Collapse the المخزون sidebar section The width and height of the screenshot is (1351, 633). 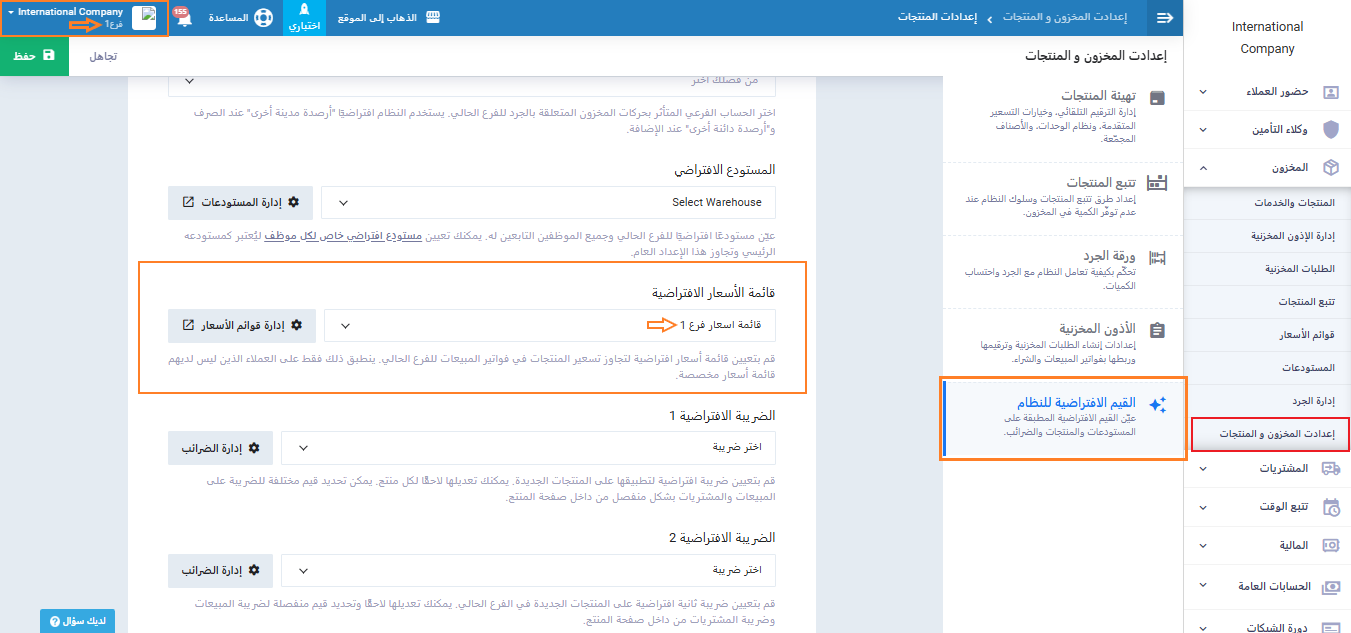coord(1202,168)
